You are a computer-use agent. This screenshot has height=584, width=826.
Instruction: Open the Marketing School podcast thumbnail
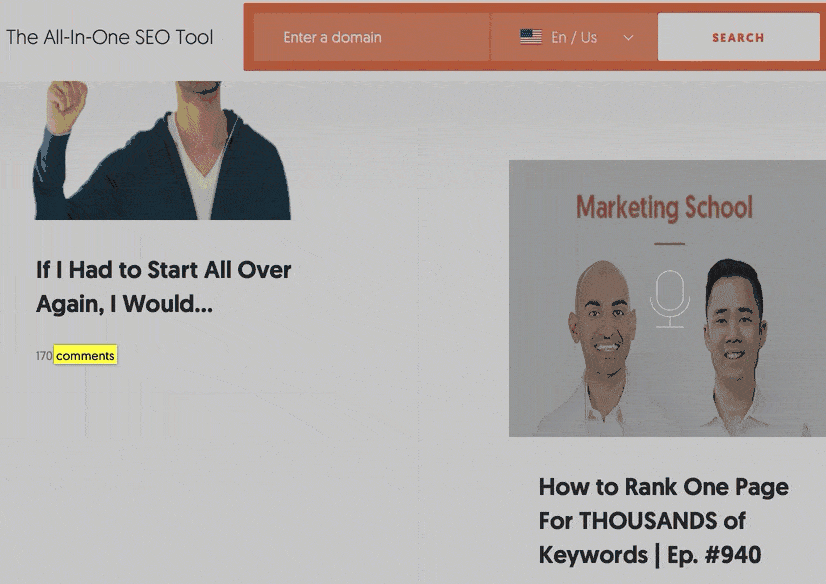point(667,299)
